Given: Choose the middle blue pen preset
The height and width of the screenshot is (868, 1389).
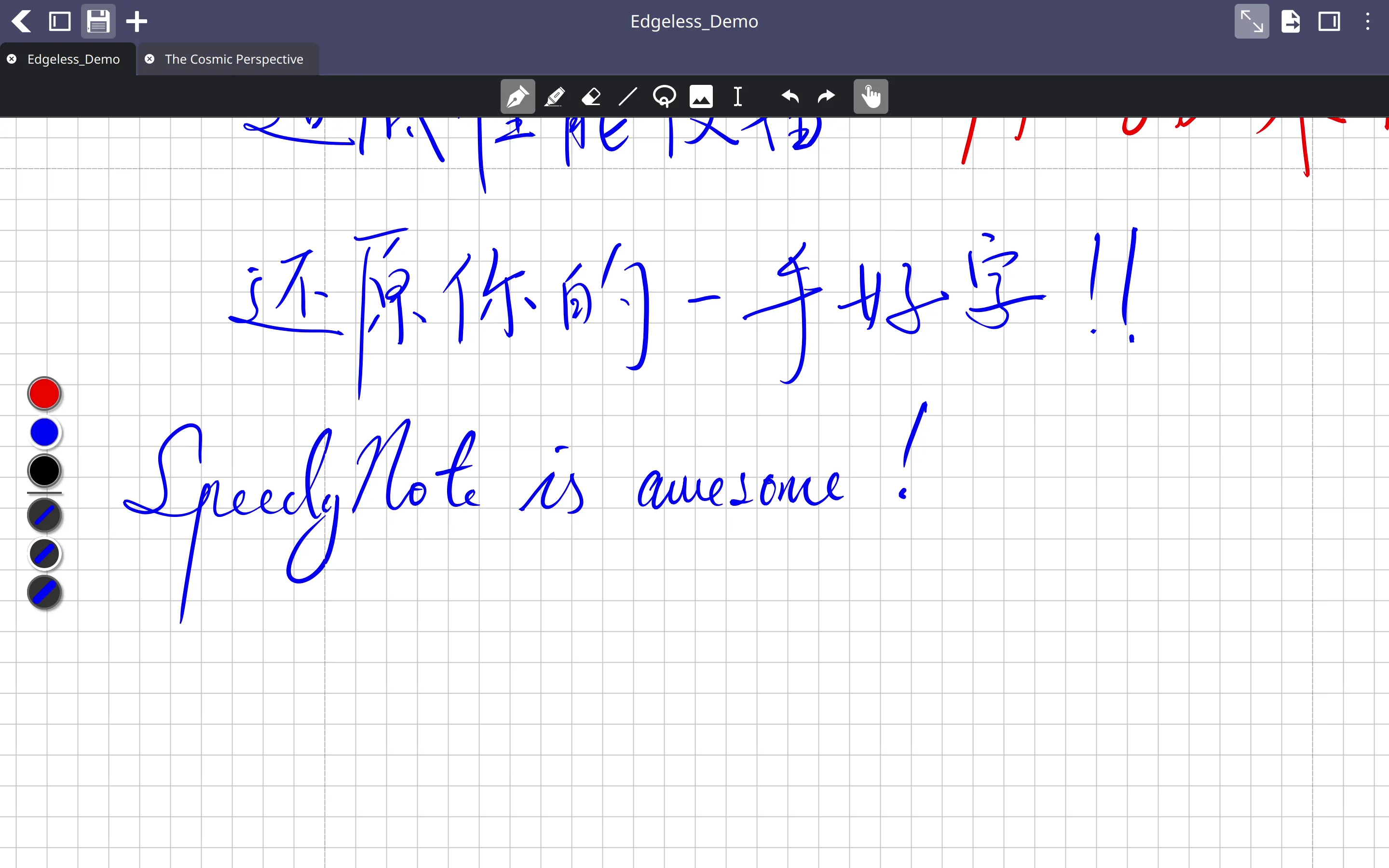Looking at the screenshot, I should (44, 554).
